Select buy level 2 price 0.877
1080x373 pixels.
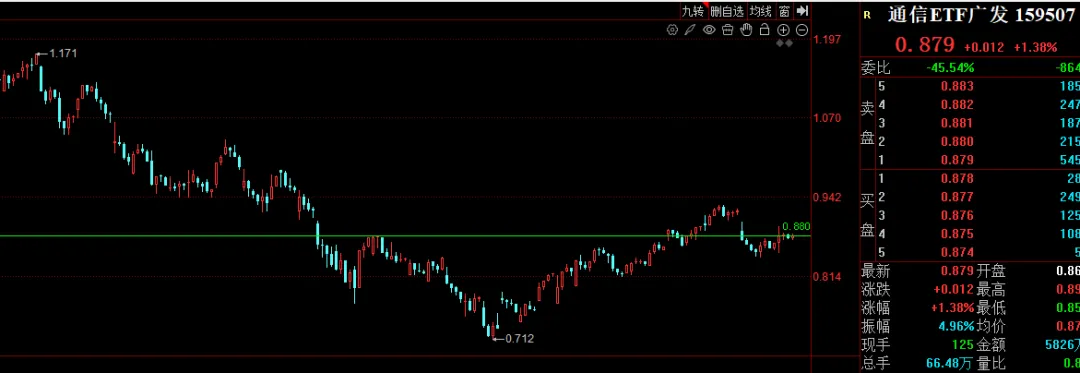[x=957, y=198]
